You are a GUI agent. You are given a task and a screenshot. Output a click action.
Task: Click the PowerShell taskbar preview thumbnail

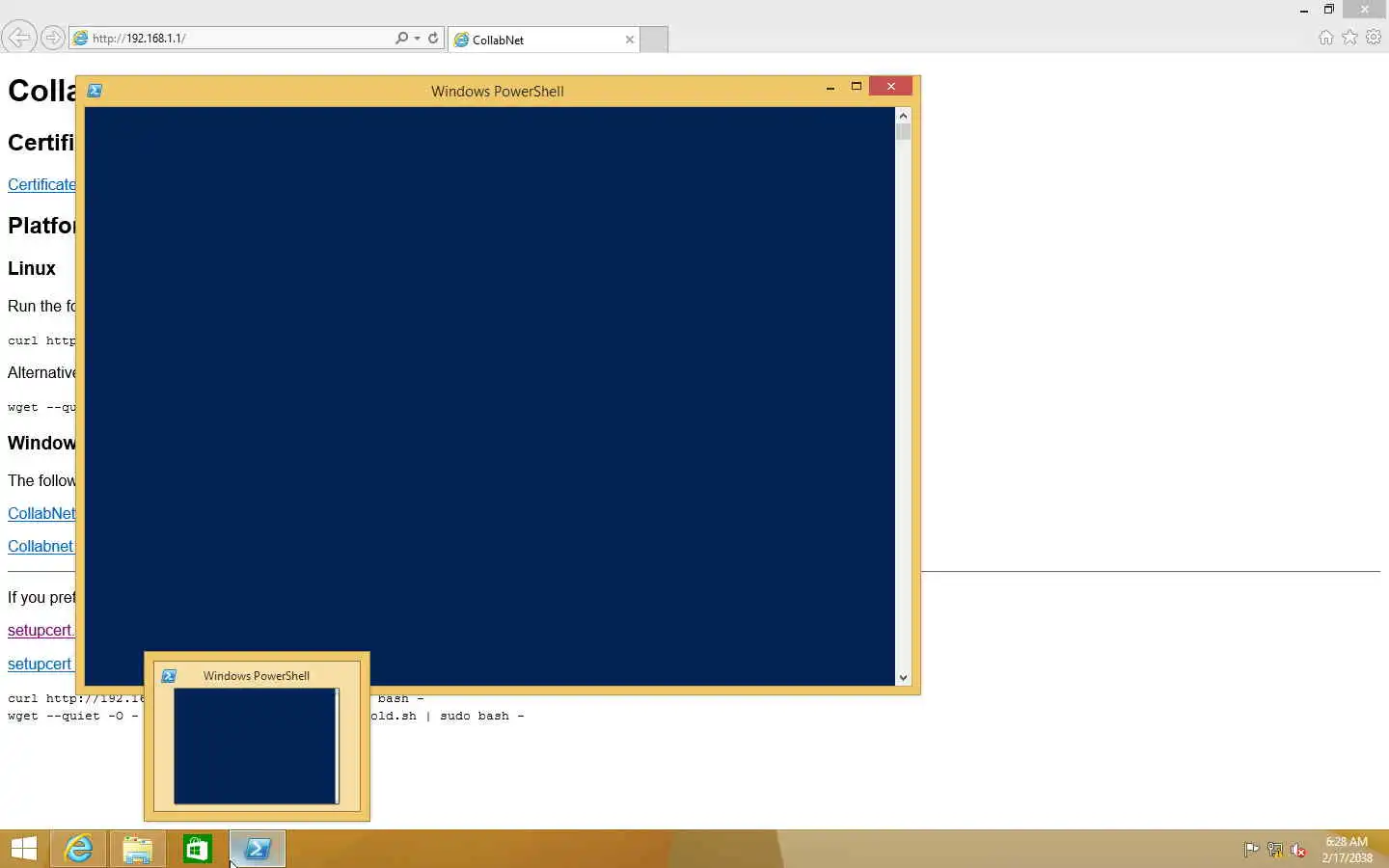(257, 746)
